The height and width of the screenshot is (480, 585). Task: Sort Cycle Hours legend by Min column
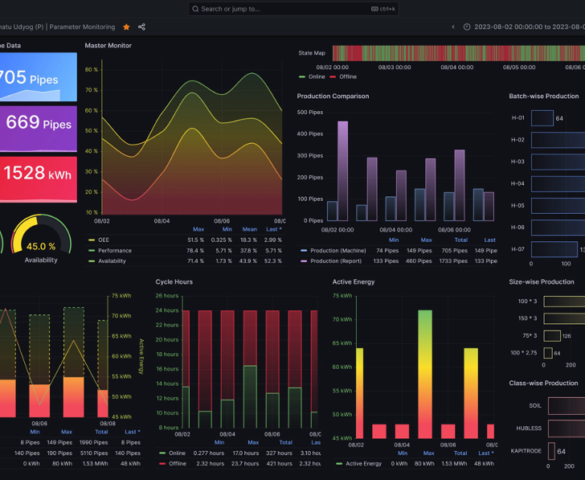coord(219,442)
